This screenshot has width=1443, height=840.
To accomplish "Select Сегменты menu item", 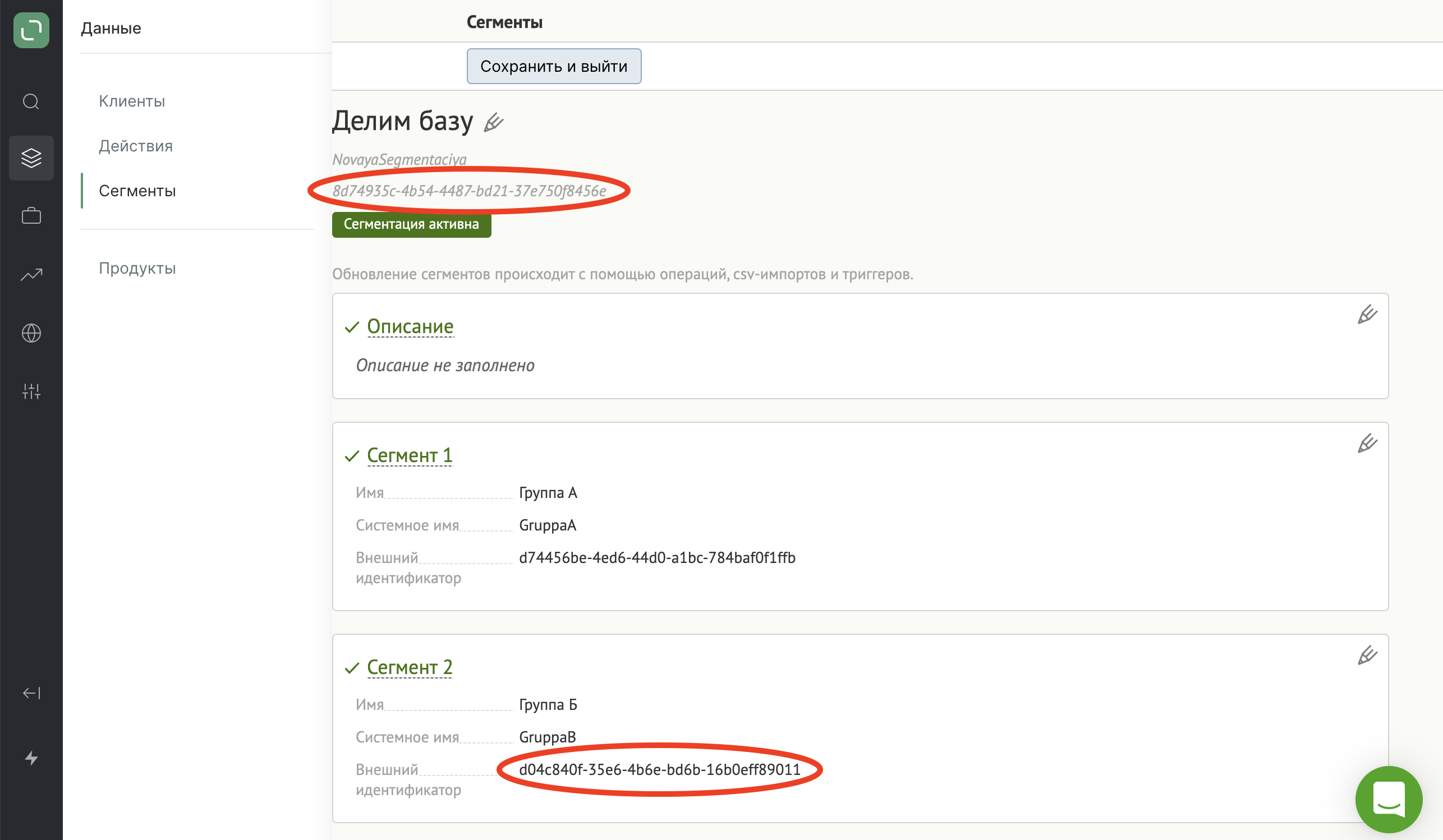I will pyautogui.click(x=137, y=191).
